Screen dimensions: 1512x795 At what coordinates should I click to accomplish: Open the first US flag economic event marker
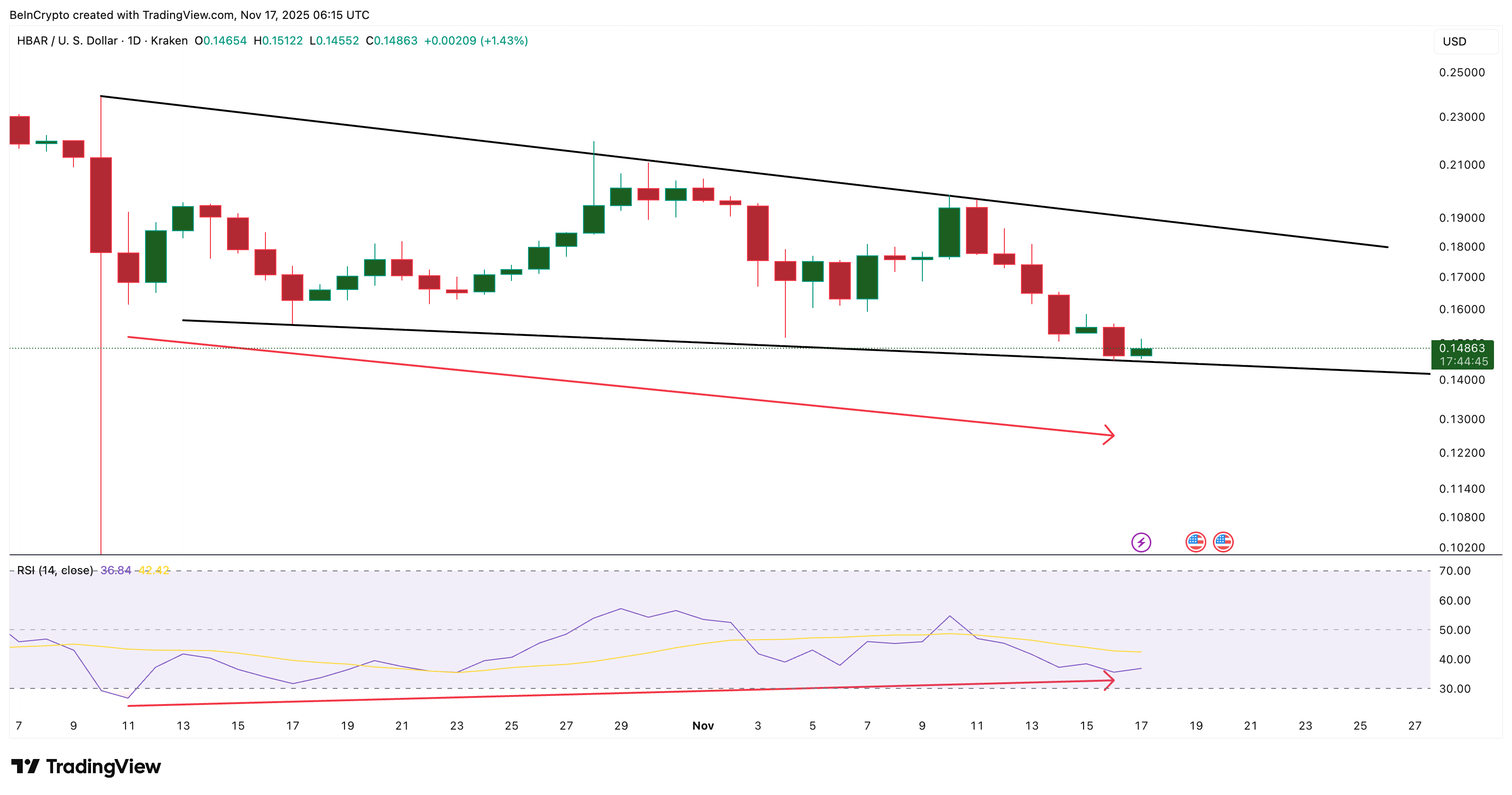pos(1196,542)
